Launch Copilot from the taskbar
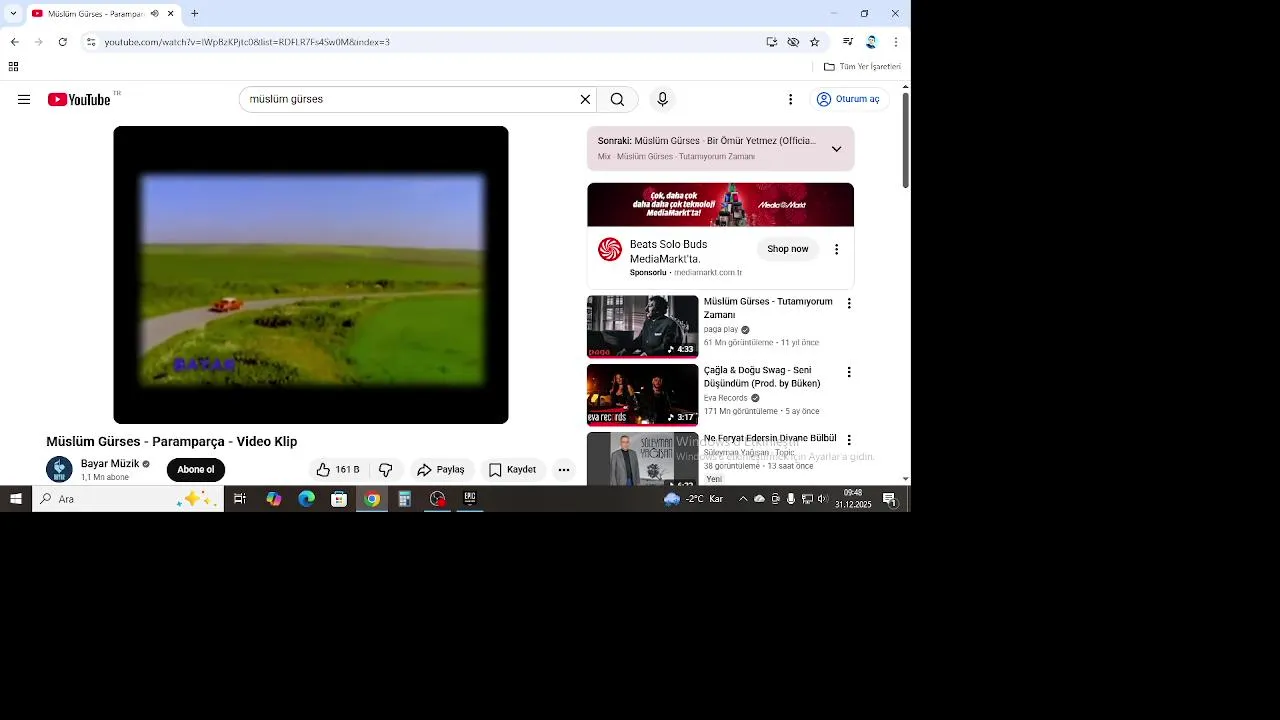The height and width of the screenshot is (720, 1280). click(273, 499)
